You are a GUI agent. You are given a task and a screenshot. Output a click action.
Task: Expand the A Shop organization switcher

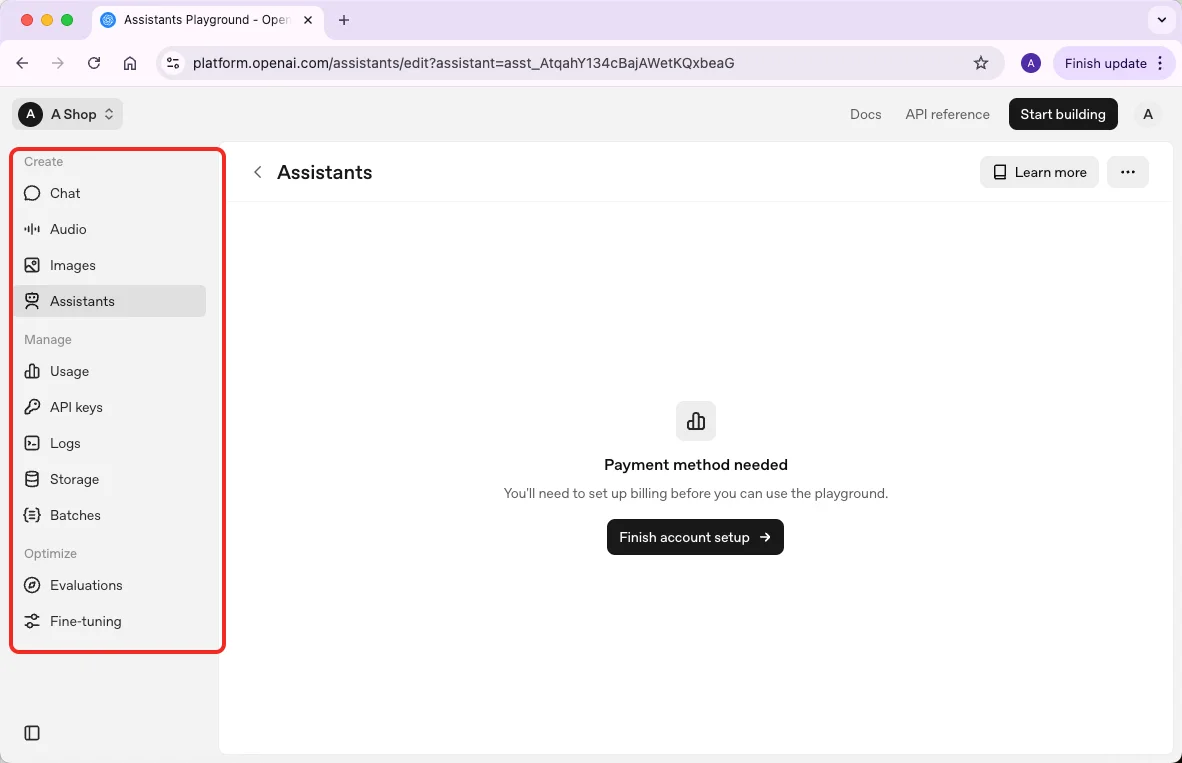(68, 114)
